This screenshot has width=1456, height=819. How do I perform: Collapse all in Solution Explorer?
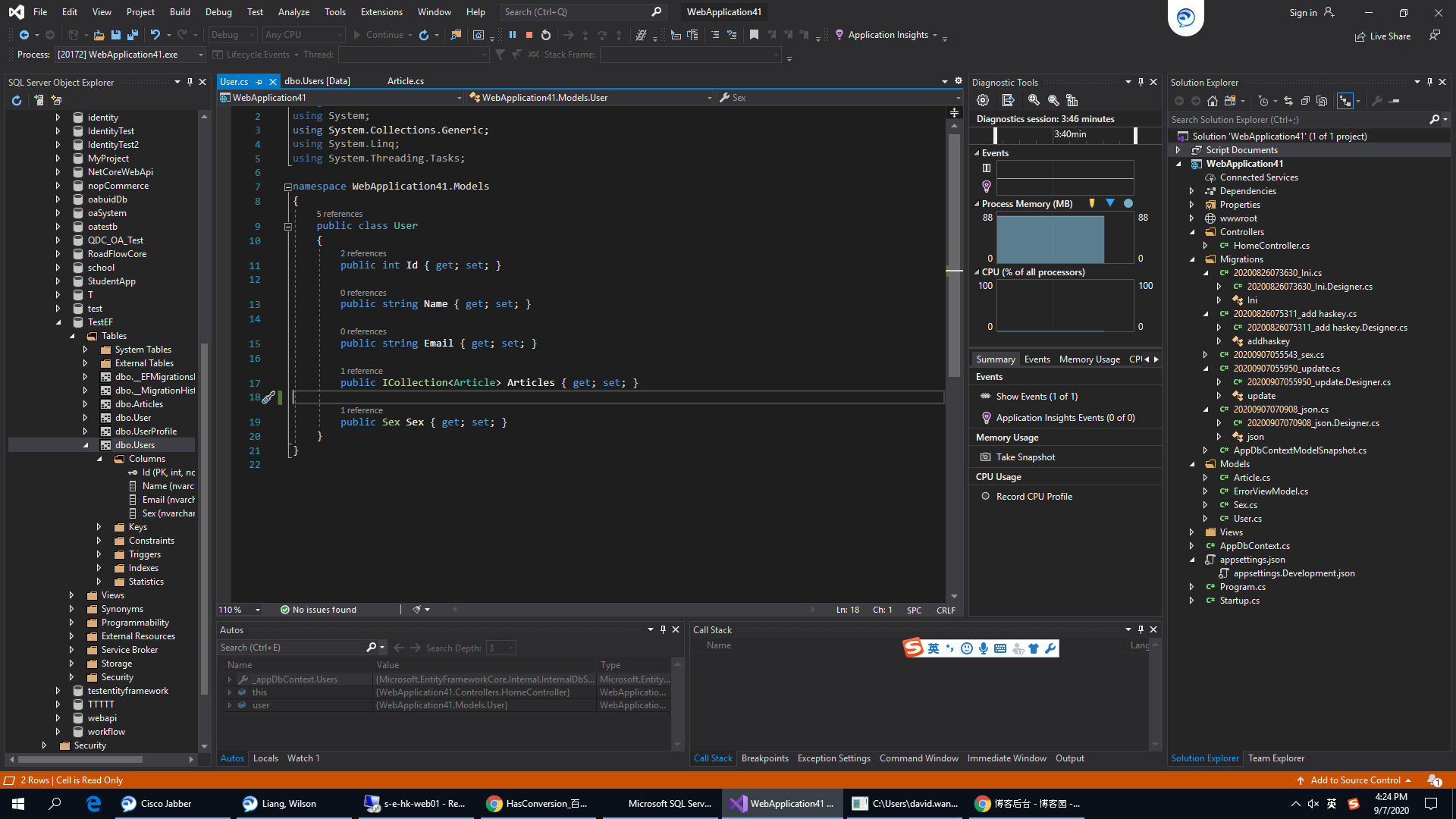click(x=1305, y=101)
